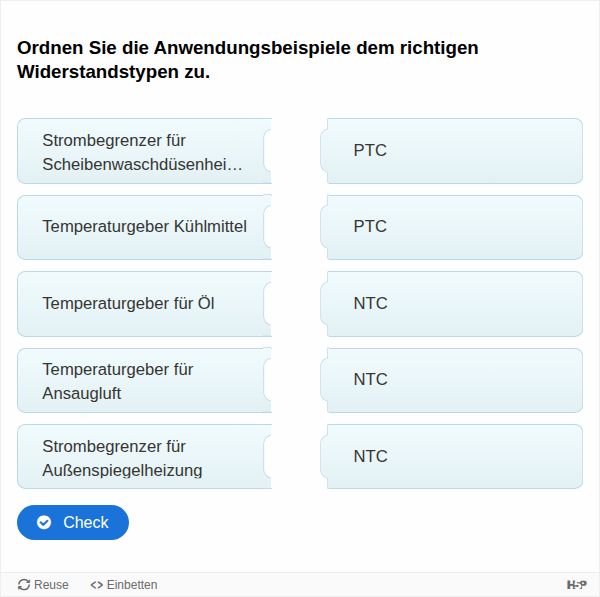Click the Check button
Viewport: 600px width, 597px height.
tap(73, 522)
